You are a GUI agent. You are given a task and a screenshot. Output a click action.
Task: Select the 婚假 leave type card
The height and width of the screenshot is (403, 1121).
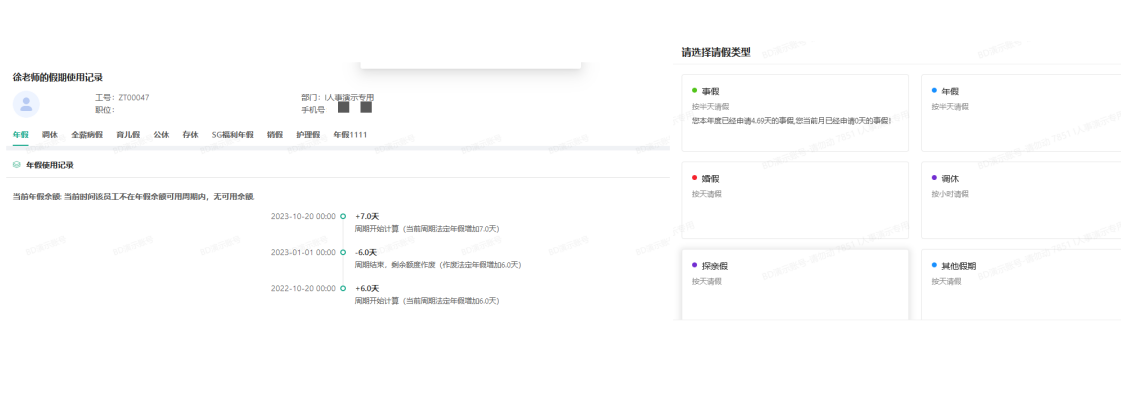tap(795, 199)
